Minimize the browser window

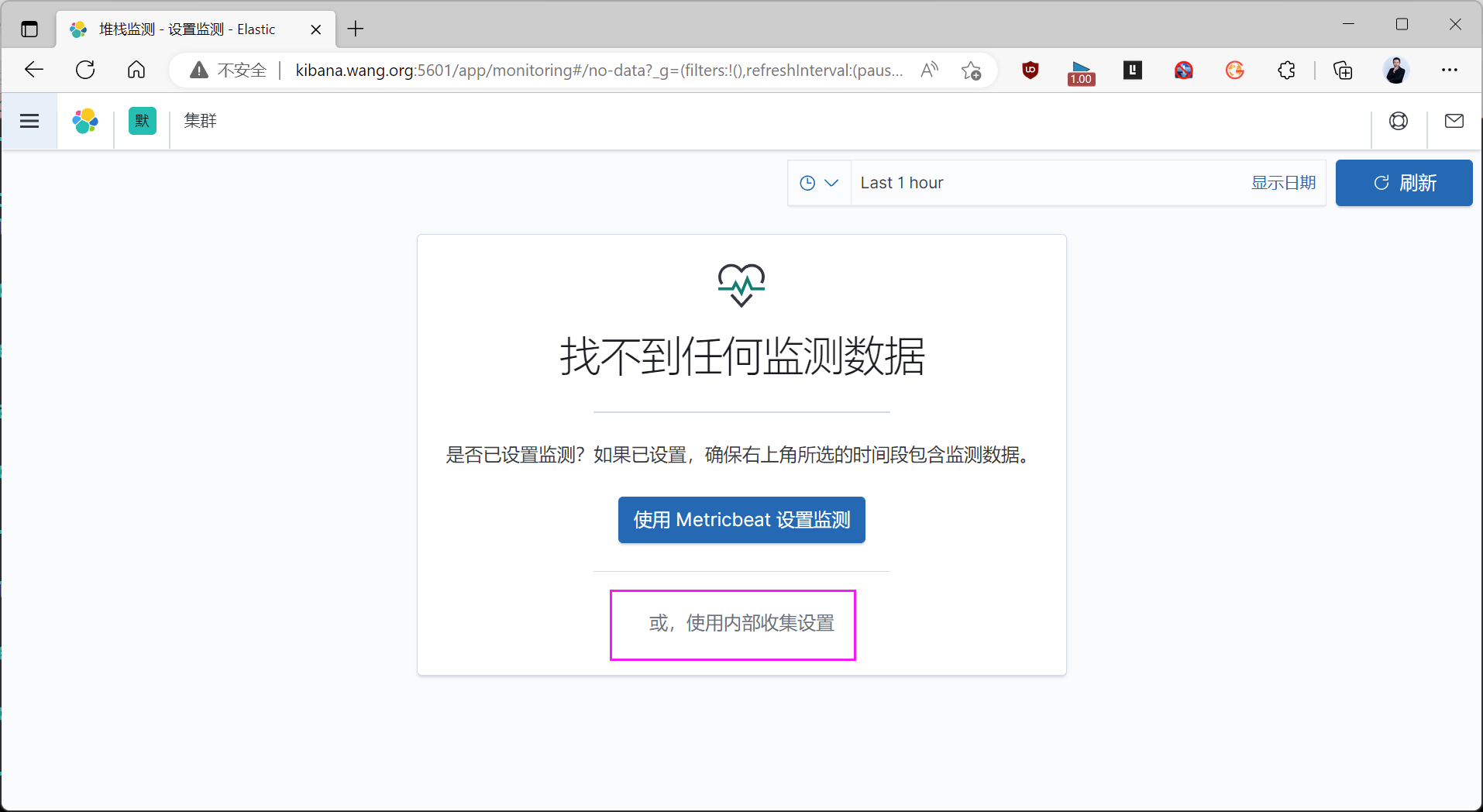coord(1349,24)
